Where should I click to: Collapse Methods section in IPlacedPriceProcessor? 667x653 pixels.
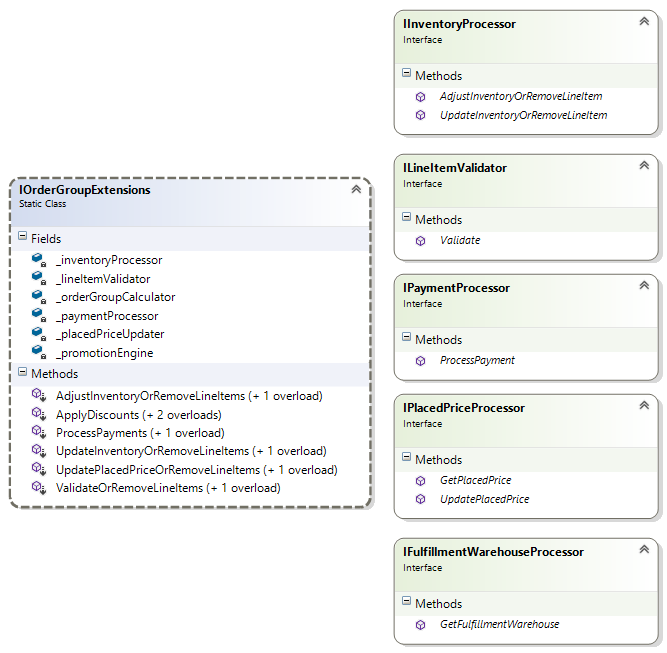coord(407,457)
